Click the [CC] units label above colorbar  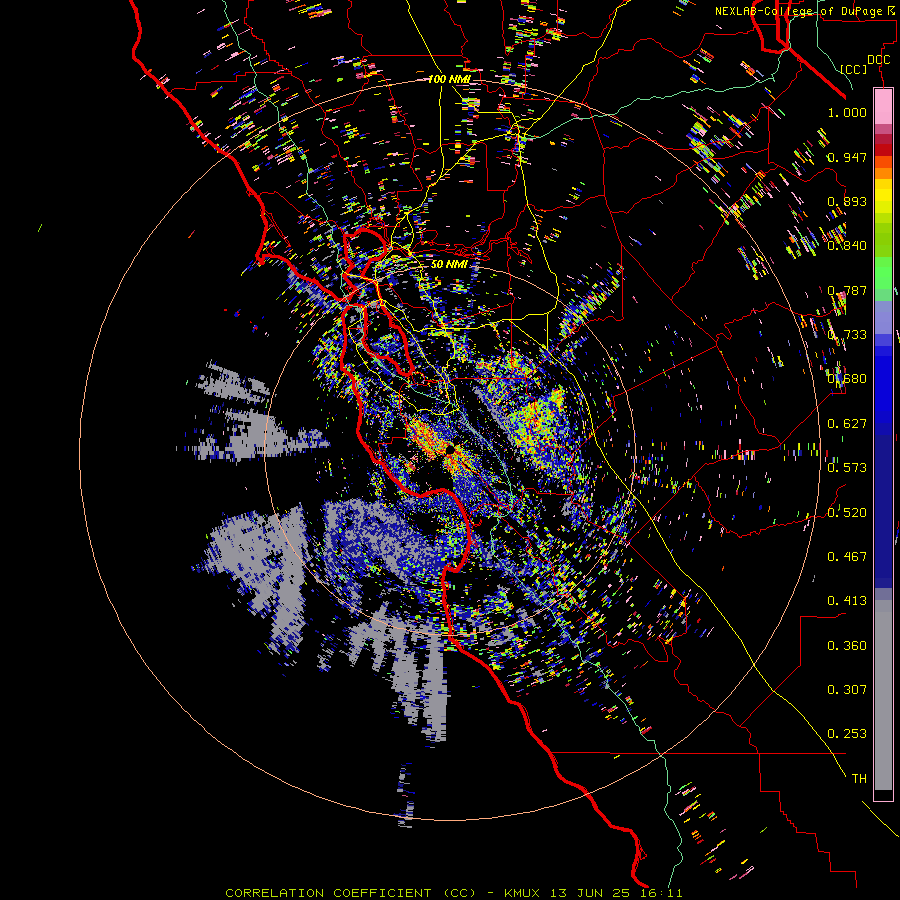(x=854, y=69)
